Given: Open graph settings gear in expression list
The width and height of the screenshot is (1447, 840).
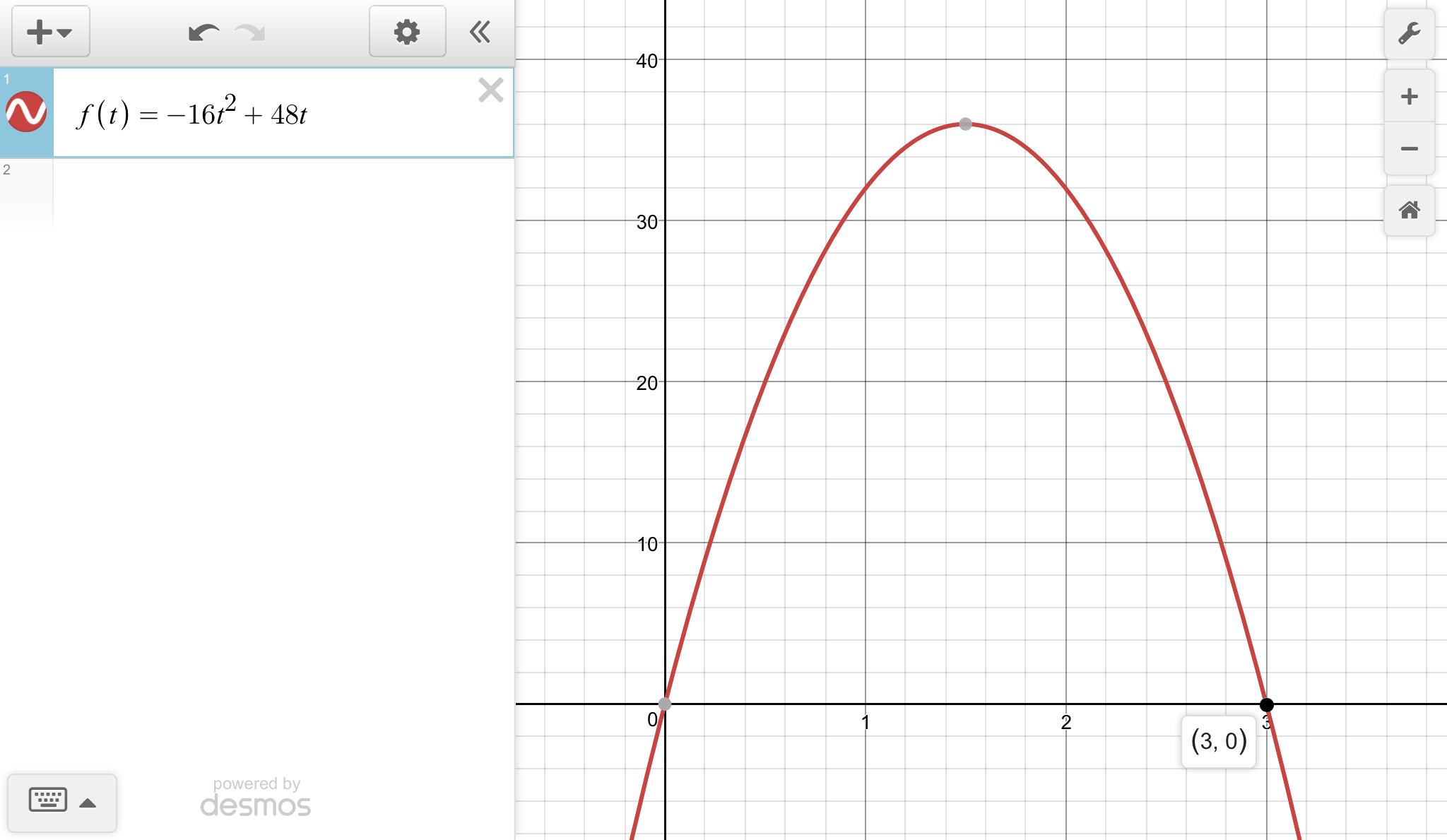Looking at the screenshot, I should click(x=407, y=32).
